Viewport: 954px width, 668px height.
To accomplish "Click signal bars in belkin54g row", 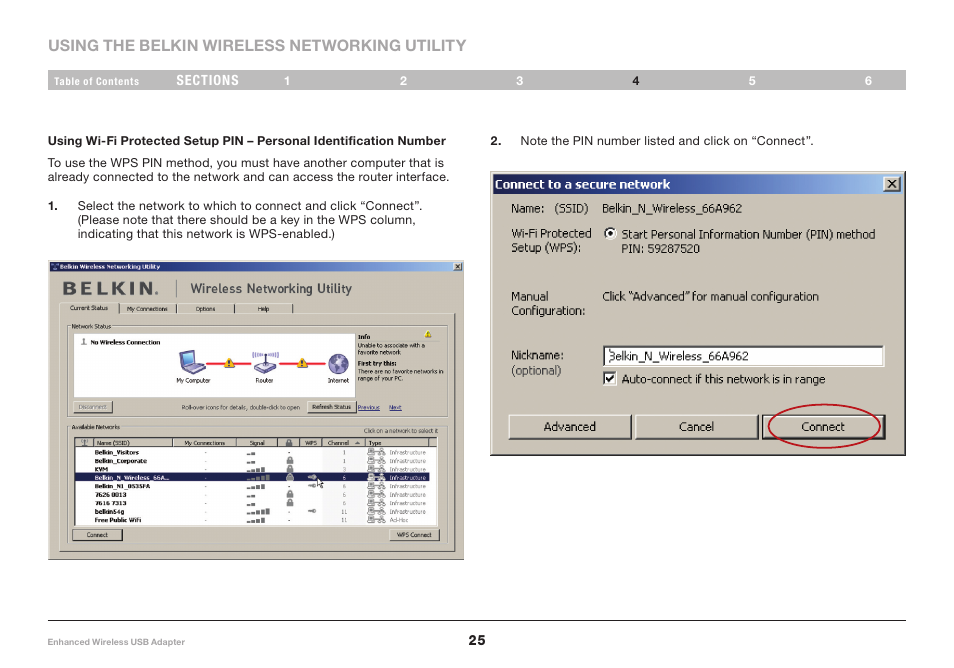I will 258,512.
